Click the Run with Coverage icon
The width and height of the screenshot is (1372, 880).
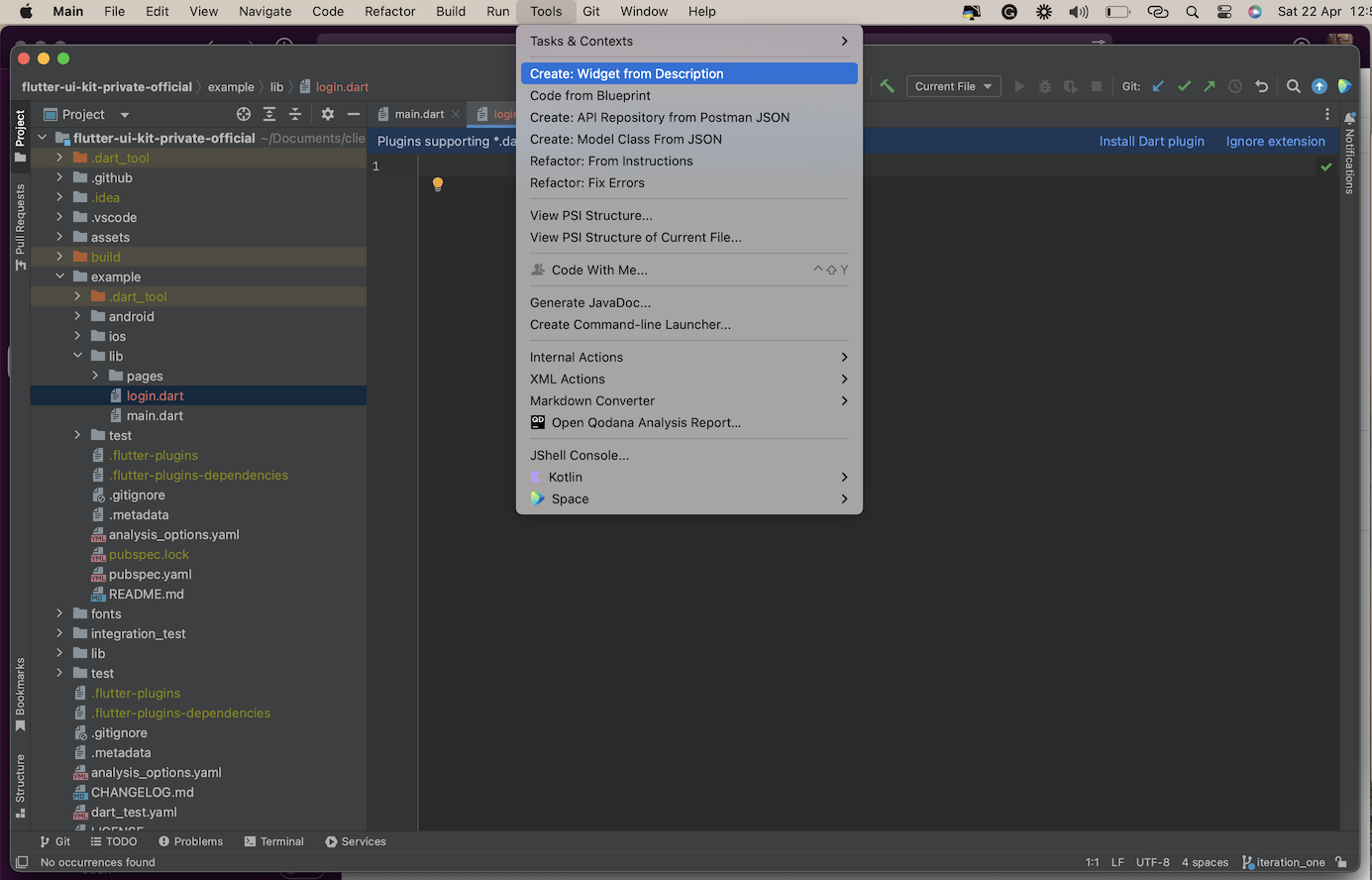pyautogui.click(x=1071, y=86)
